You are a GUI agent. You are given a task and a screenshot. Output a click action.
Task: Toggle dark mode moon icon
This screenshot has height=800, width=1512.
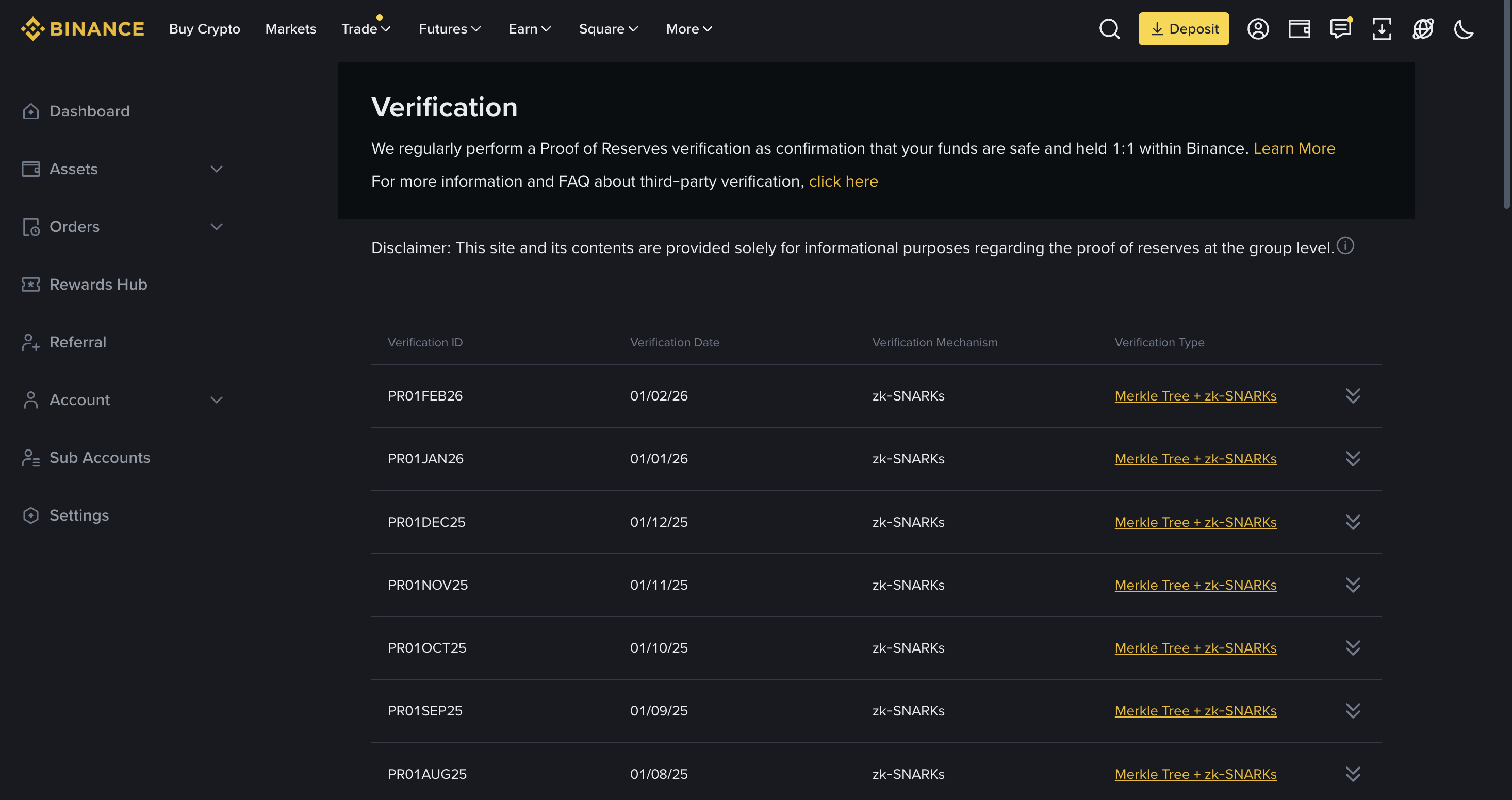[x=1464, y=29]
